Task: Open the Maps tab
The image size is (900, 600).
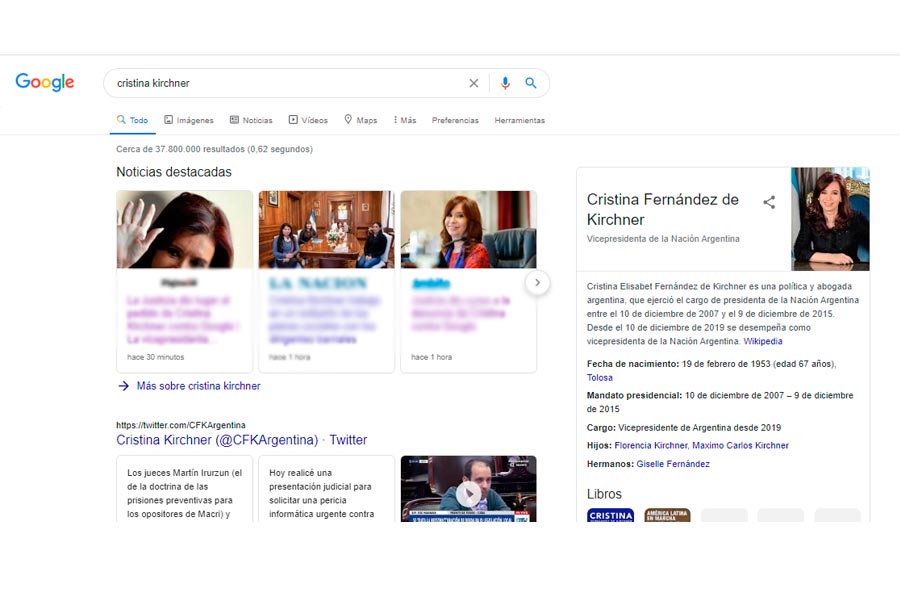Action: click(361, 120)
